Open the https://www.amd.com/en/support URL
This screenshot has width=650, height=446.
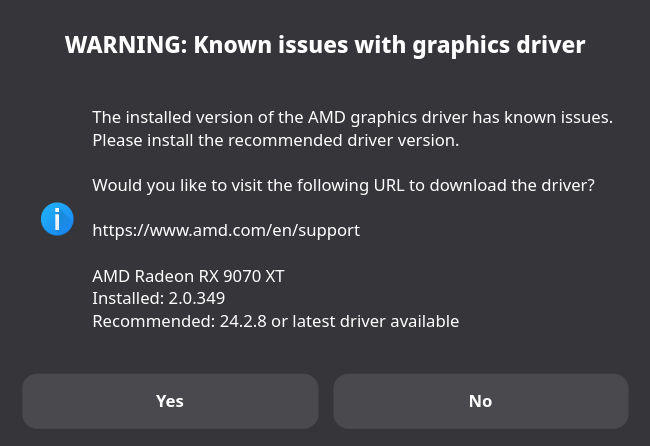point(226,230)
